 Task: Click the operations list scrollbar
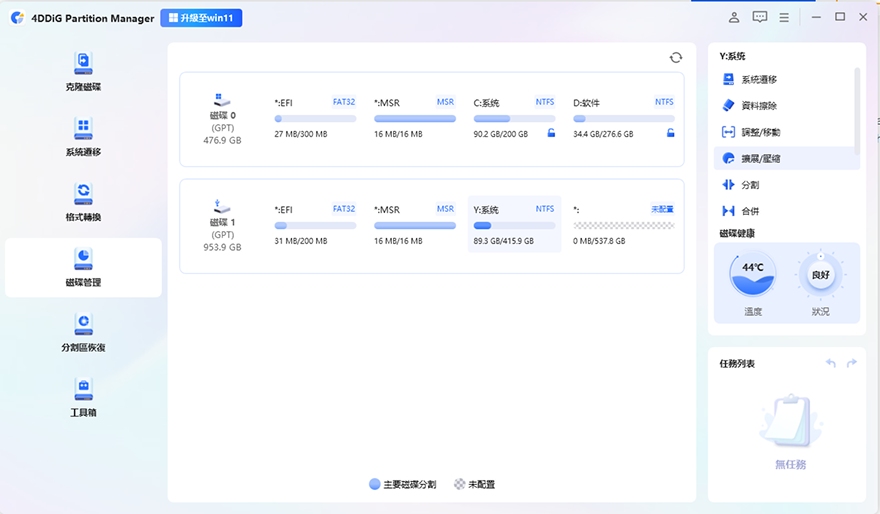coord(857,110)
